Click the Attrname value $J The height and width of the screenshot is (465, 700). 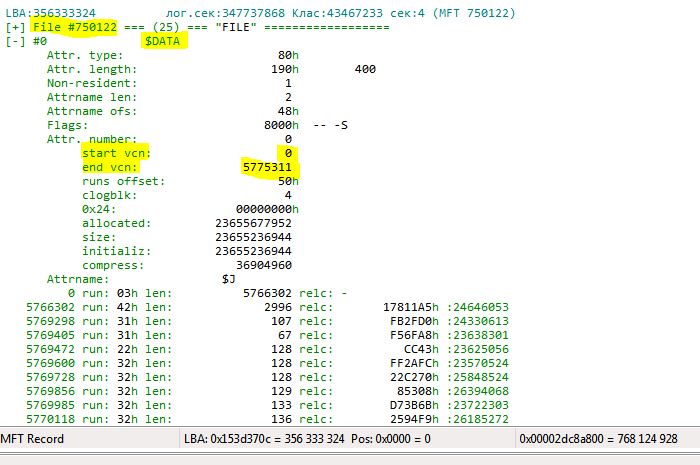click(229, 279)
